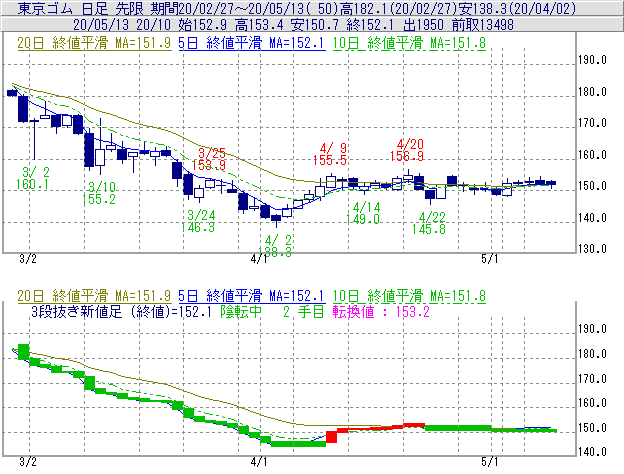Click the magenta 転換値 : 153.2 text
Viewport: 624px width, 474px height.
[x=381, y=312]
